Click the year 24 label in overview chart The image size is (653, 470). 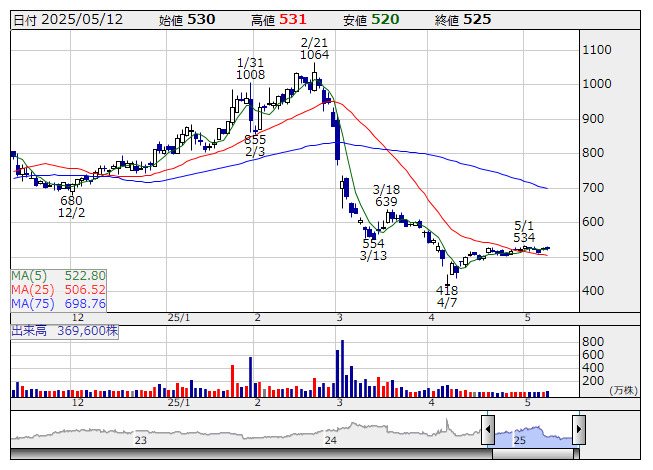[331, 440]
